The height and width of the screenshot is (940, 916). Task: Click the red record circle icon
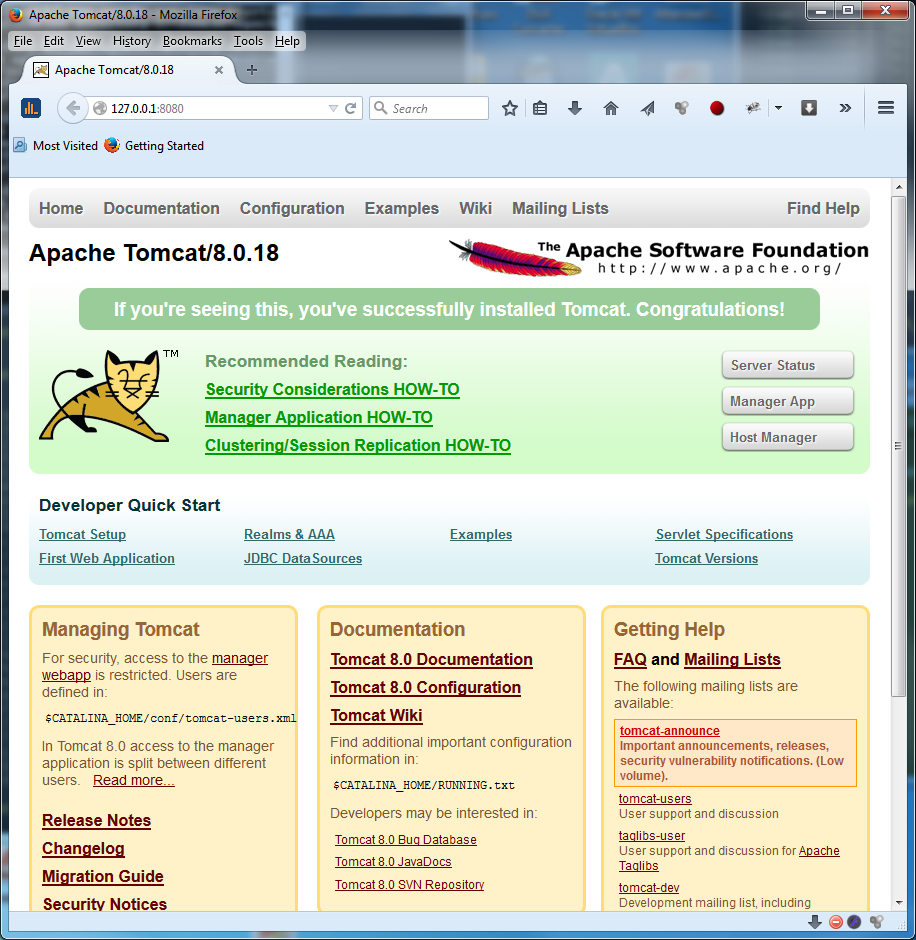click(717, 108)
